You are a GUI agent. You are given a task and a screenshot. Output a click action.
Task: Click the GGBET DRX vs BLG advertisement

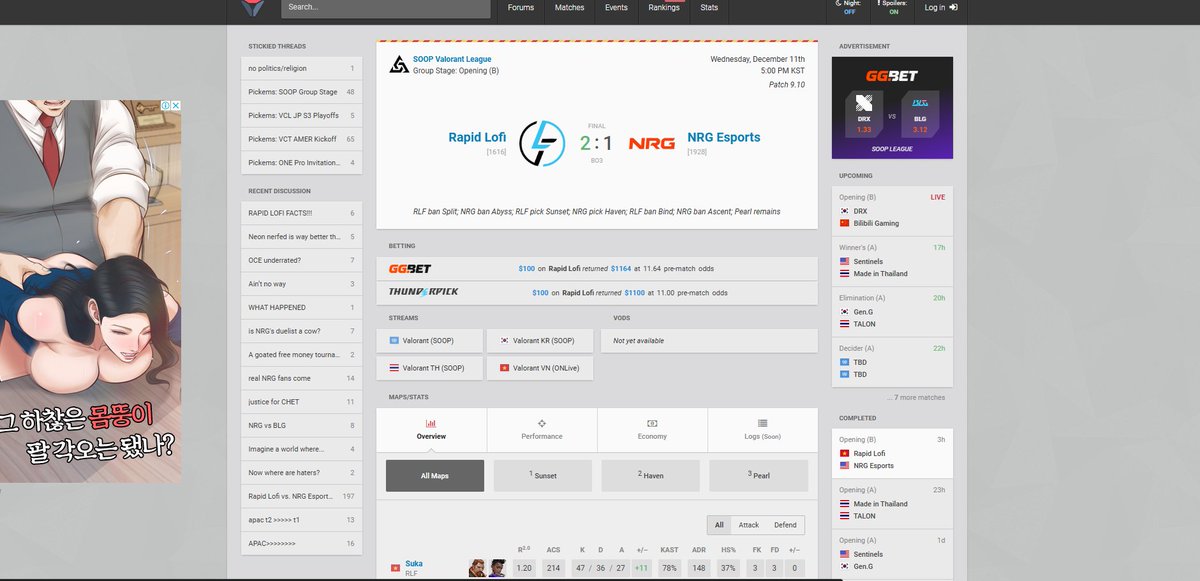click(892, 108)
